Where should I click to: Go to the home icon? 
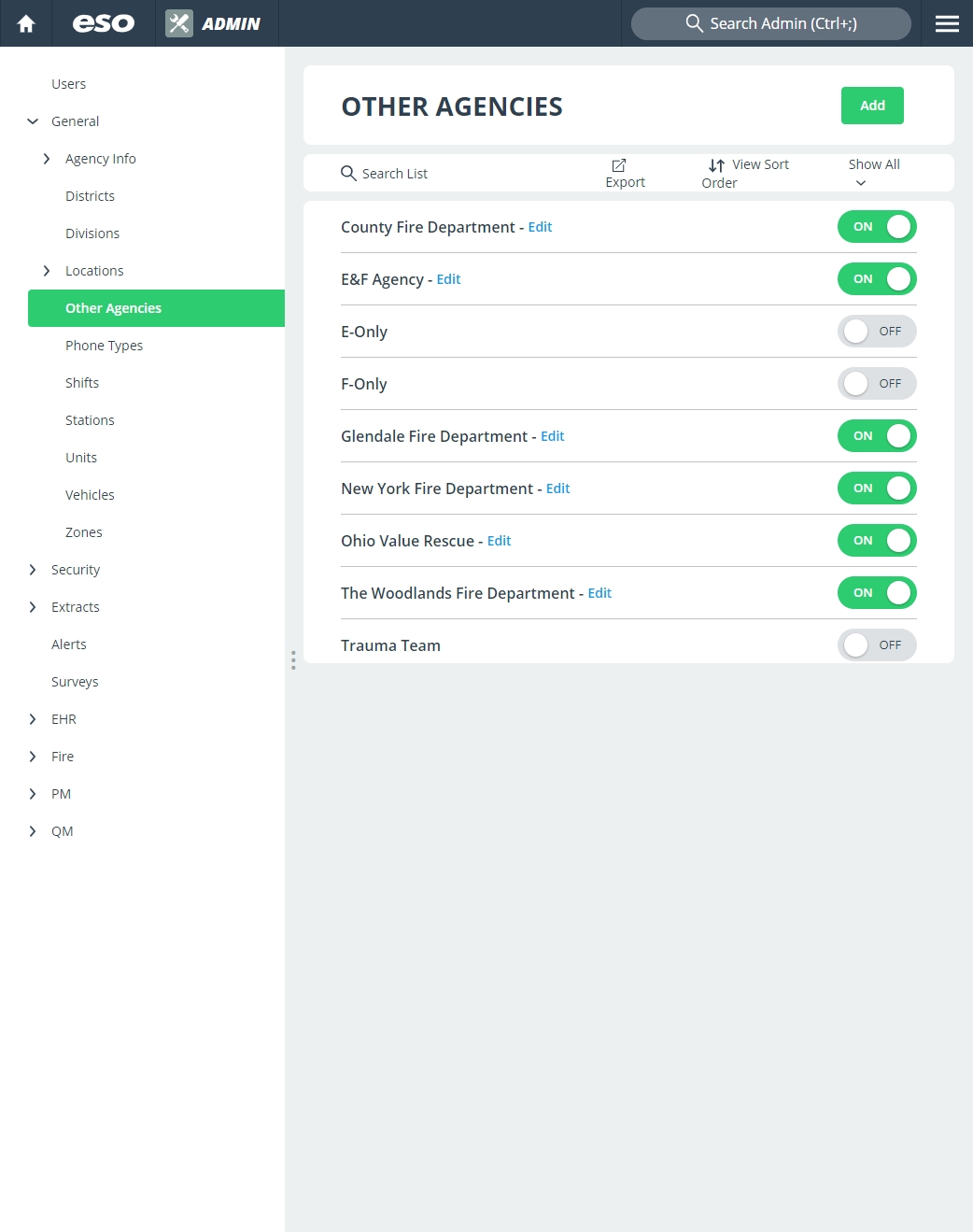click(x=26, y=23)
